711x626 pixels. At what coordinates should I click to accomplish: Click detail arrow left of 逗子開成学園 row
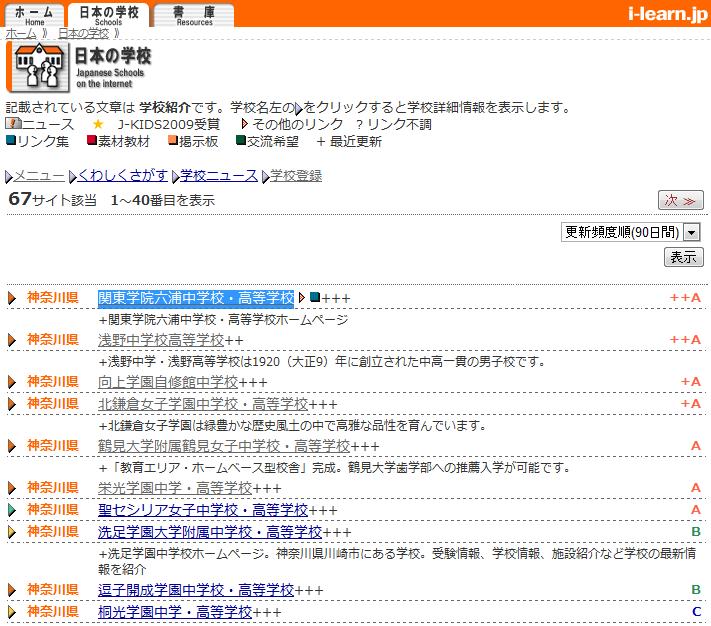12,590
